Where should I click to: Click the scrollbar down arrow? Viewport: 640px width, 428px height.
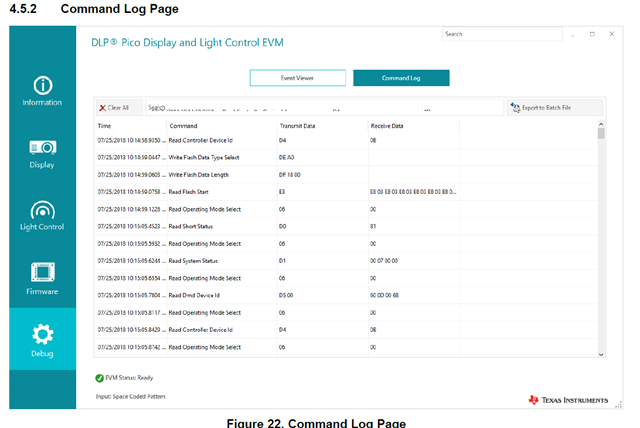click(601, 355)
